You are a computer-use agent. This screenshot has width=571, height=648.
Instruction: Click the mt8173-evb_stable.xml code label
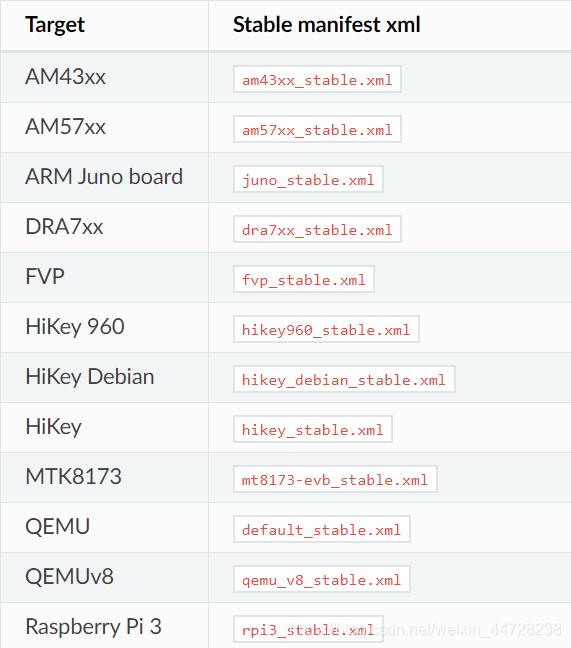[335, 479]
